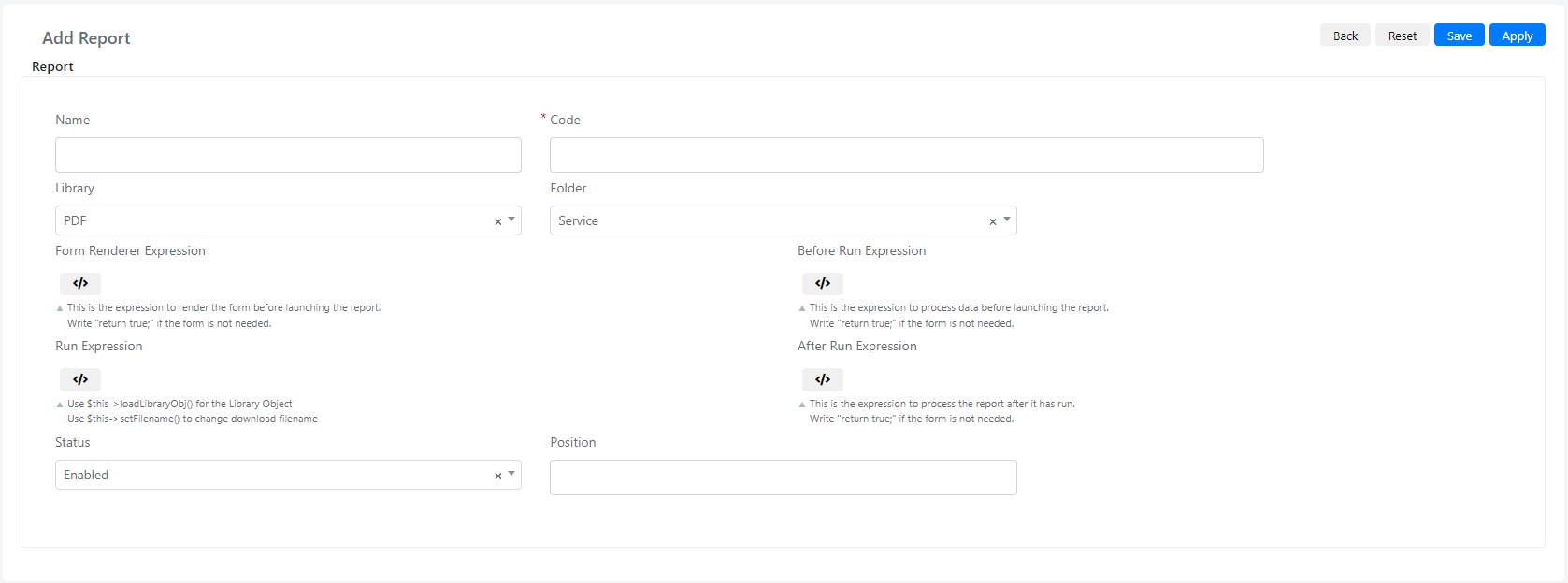Open Form Renderer Expression code editor
Viewport: 1568px width, 583px height.
(x=80, y=283)
